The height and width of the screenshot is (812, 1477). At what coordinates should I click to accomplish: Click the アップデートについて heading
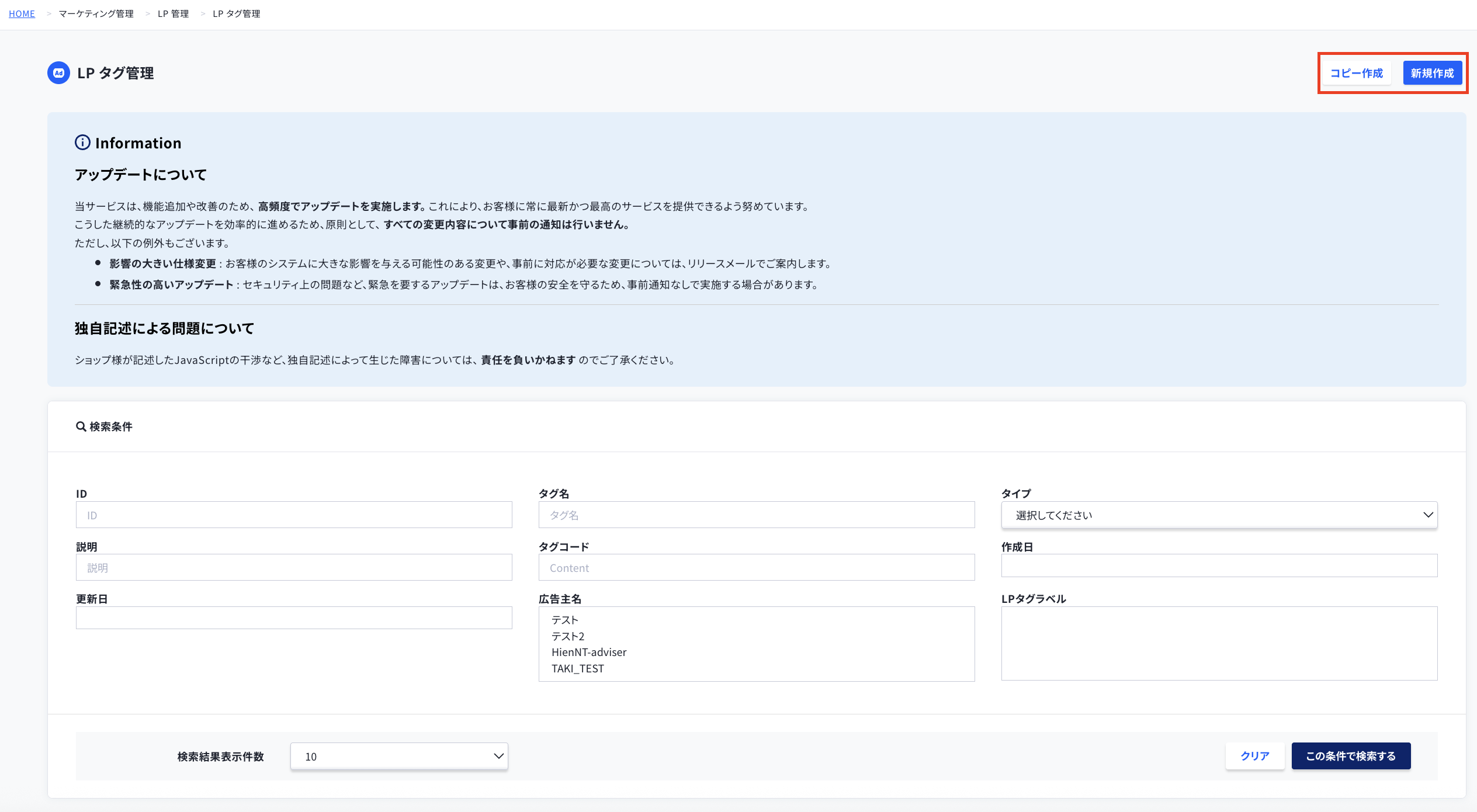141,175
